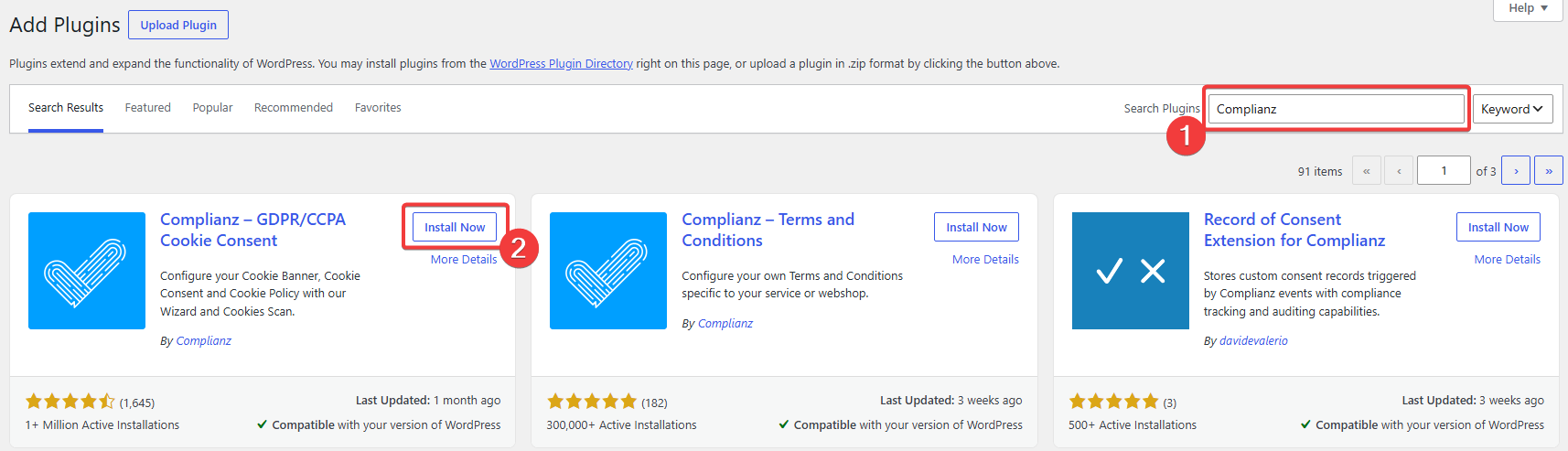Switch to the Featured tab
Viewport: 1568px width, 451px height.
pyautogui.click(x=148, y=108)
